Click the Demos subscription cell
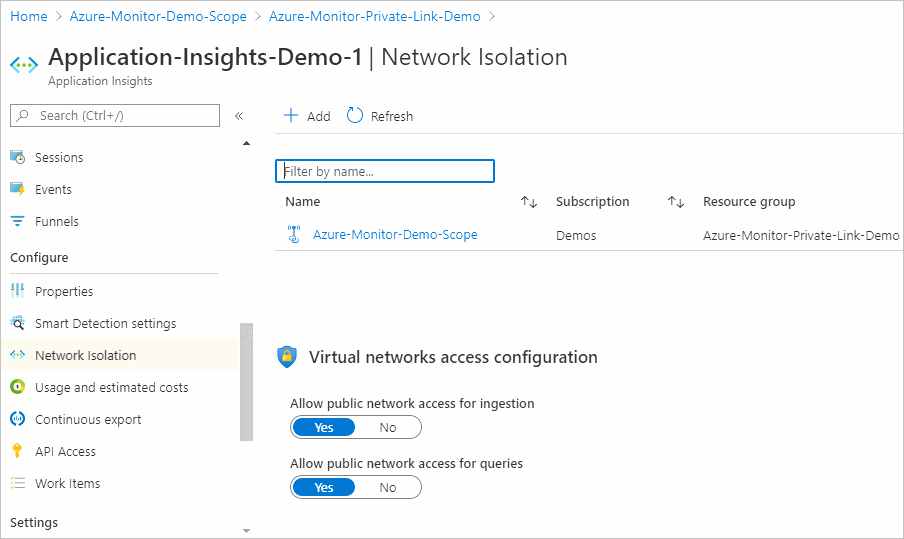The width and height of the screenshot is (904, 539). [x=576, y=235]
